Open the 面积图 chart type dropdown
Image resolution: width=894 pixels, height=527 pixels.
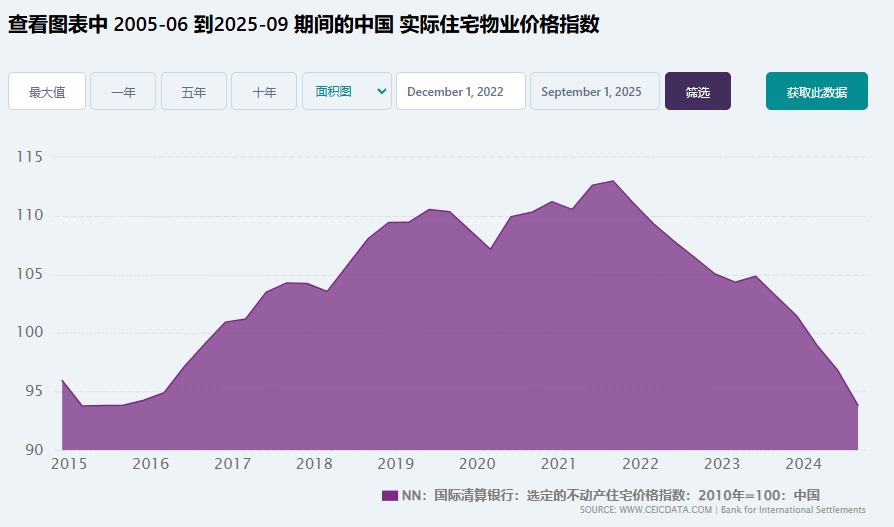pos(347,91)
